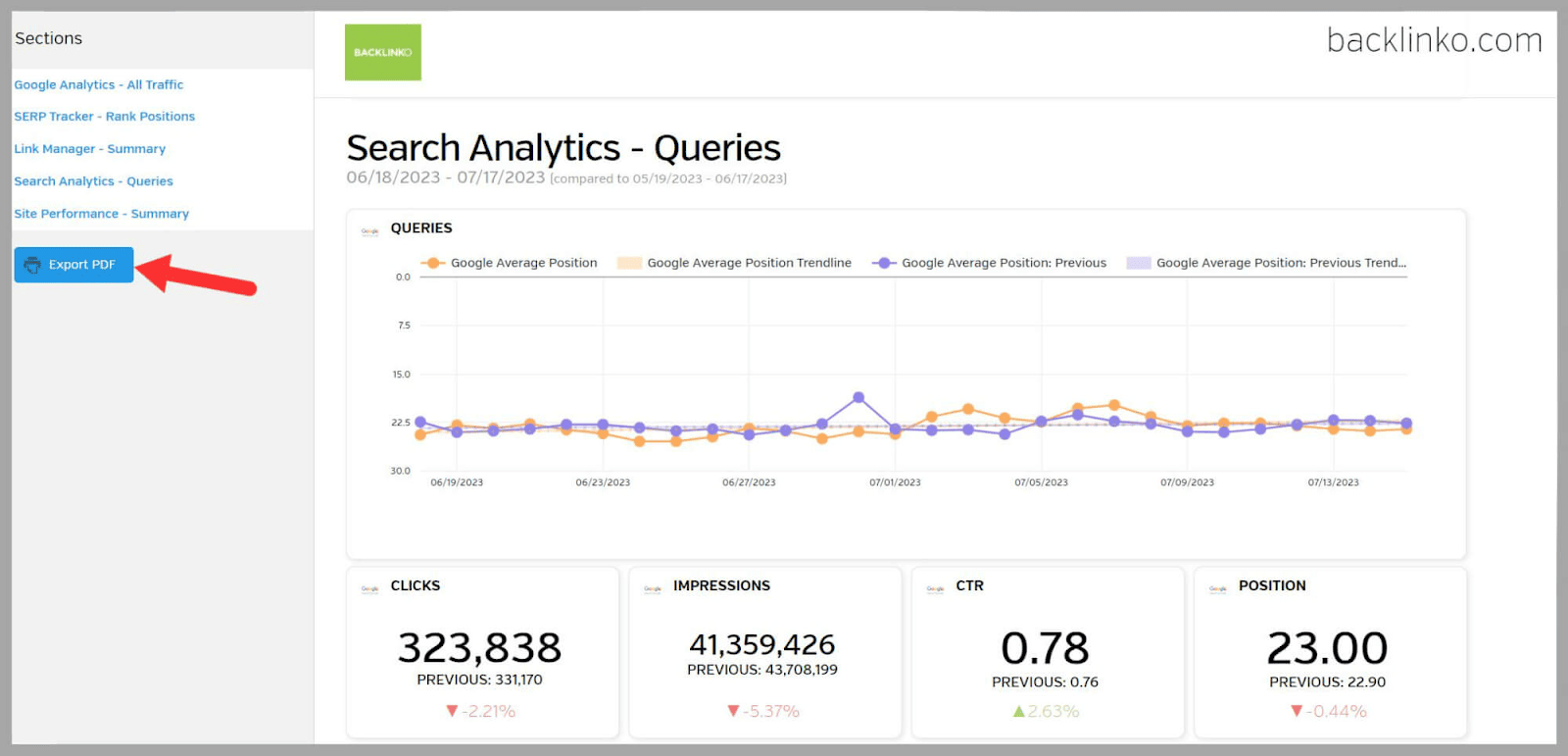Image resolution: width=1568 pixels, height=756 pixels.
Task: Jump to Site Performance - Summary section
Action: (x=101, y=214)
